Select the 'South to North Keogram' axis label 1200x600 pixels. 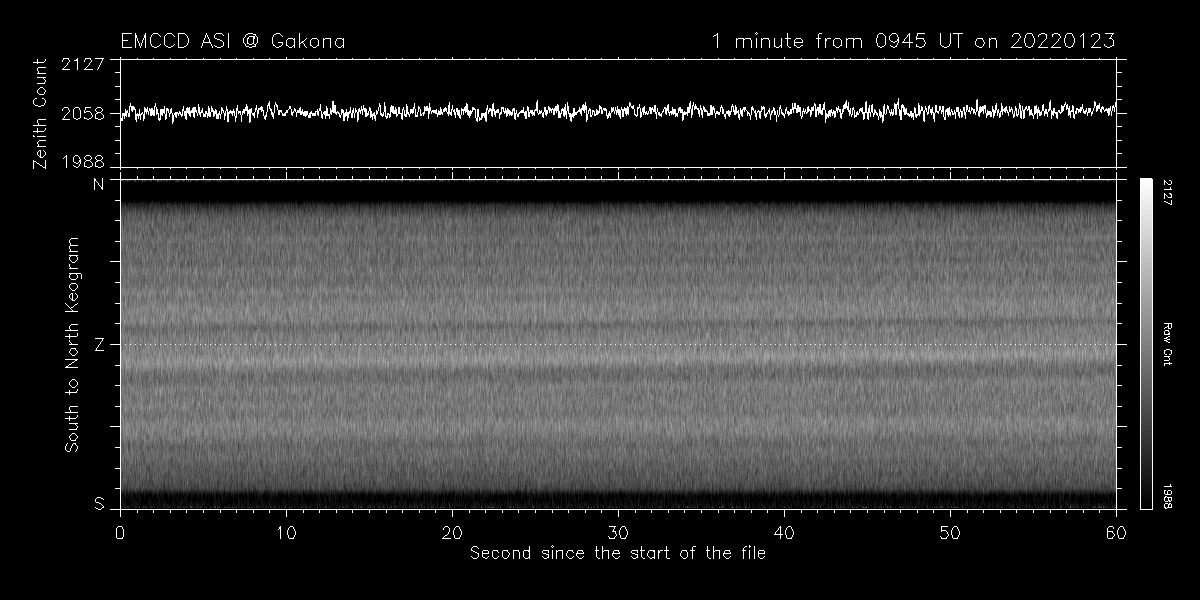coord(73,345)
